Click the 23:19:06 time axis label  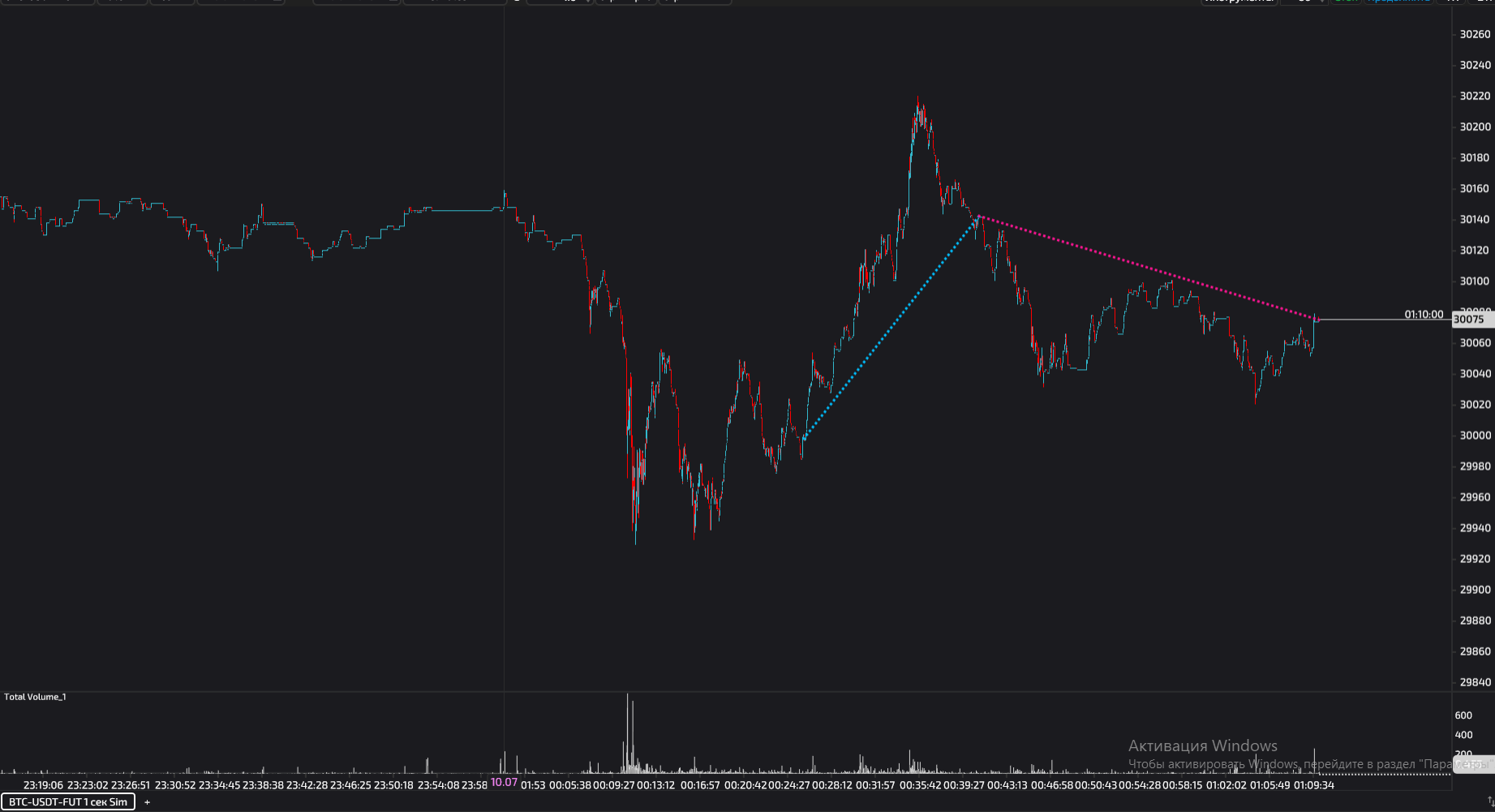click(44, 785)
